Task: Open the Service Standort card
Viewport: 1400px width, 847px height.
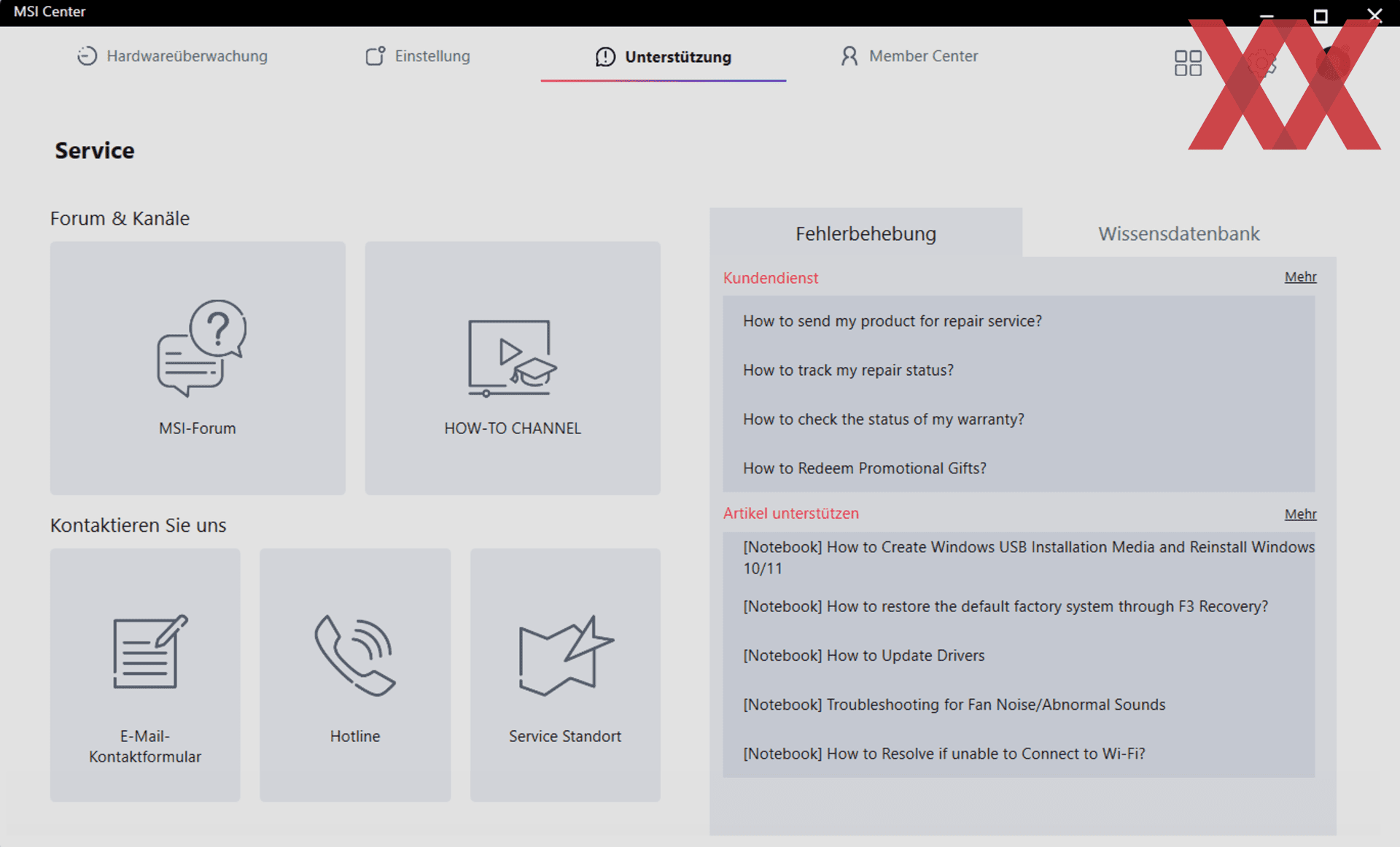Action: point(565,675)
